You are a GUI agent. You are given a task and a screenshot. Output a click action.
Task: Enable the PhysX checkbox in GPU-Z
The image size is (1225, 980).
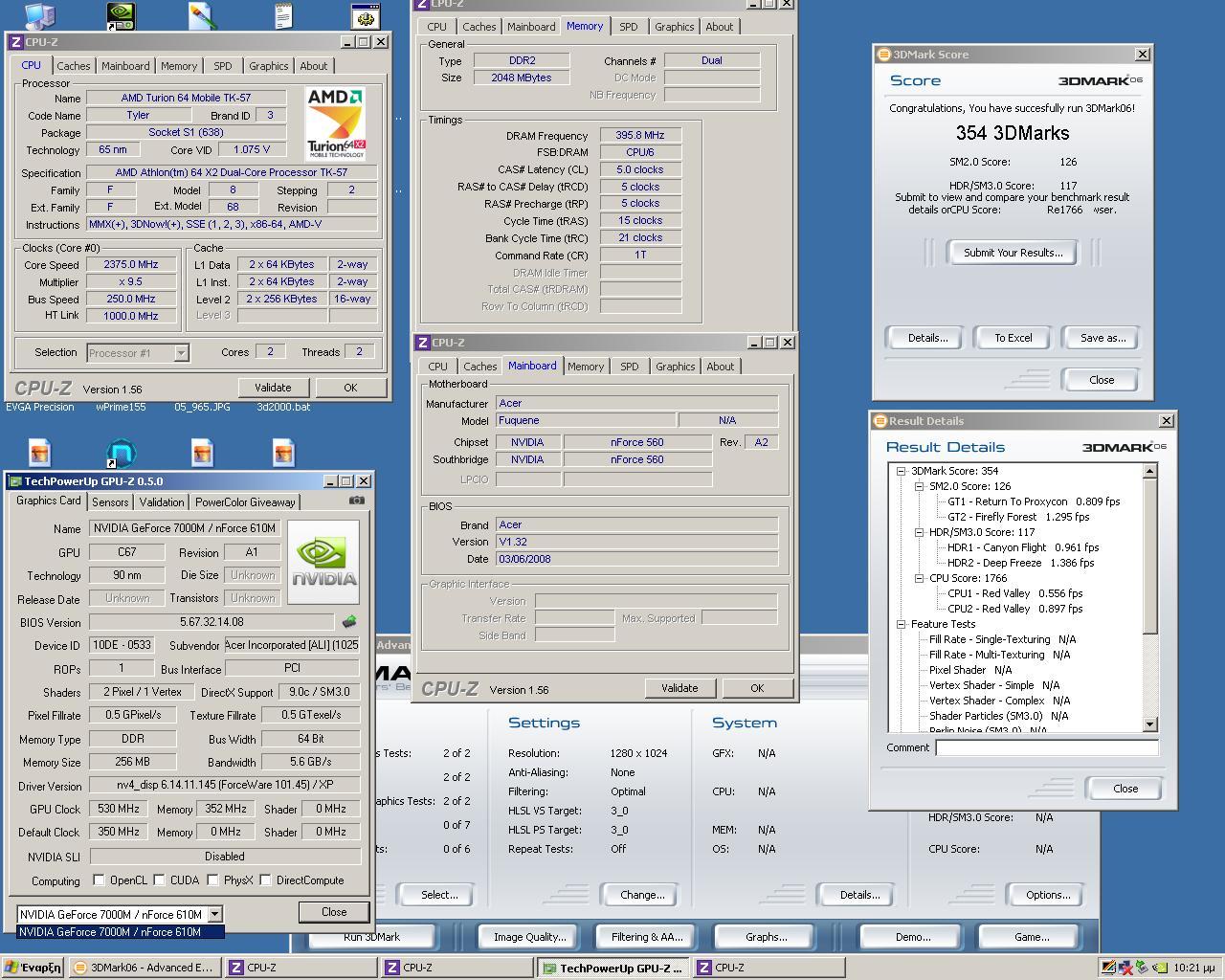(212, 880)
